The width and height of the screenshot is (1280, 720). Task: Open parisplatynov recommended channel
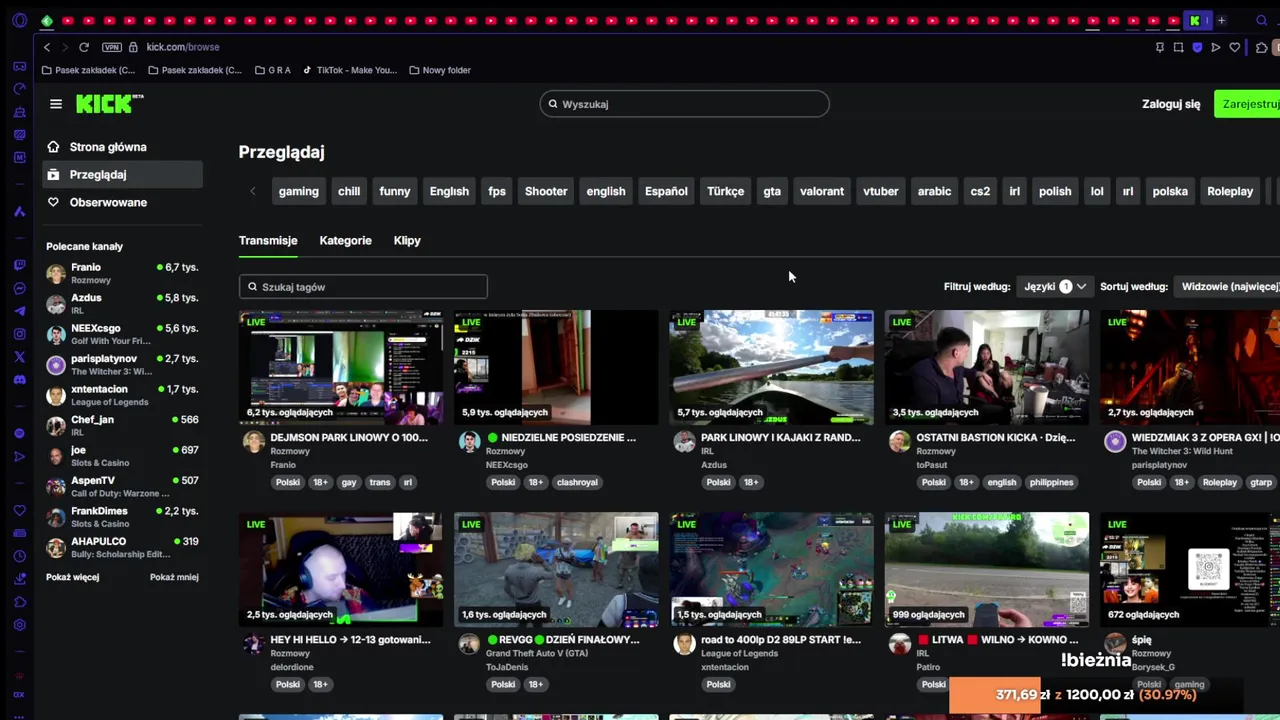pos(122,364)
